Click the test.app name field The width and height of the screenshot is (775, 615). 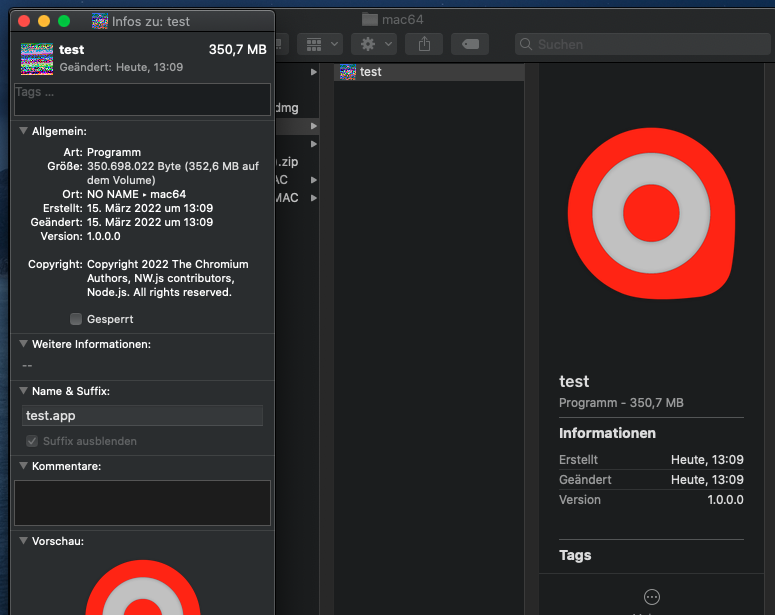click(x=142, y=416)
